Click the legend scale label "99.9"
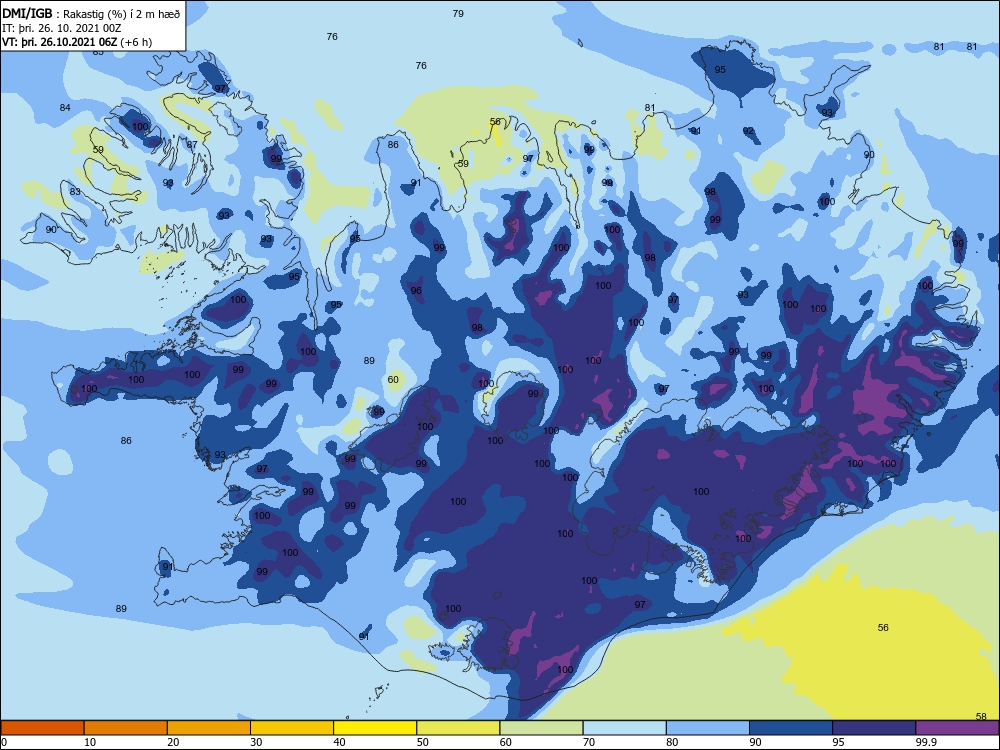Screen dimensions: 1000x750 (926, 742)
